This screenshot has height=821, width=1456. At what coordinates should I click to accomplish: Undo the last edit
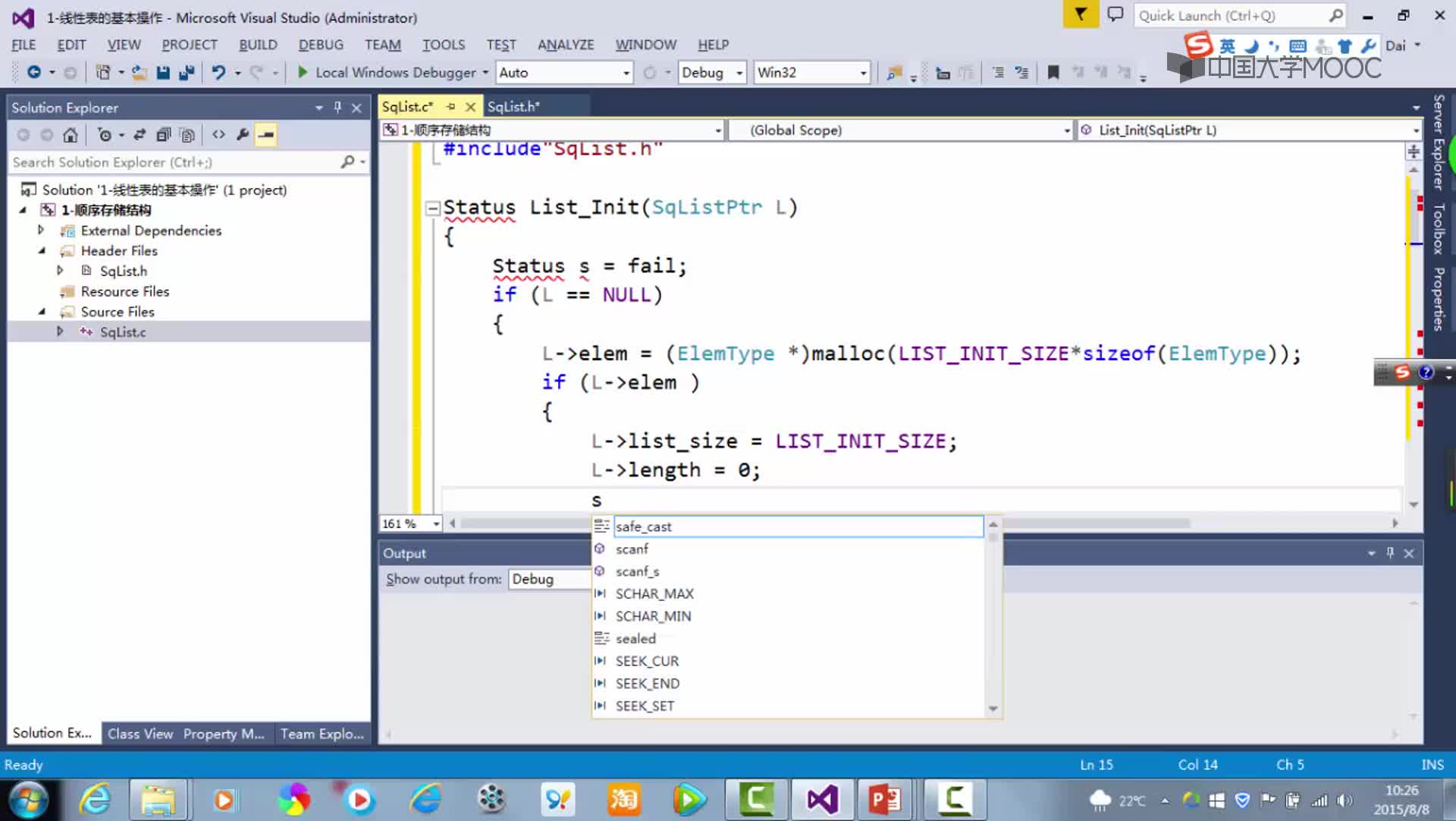tap(218, 72)
